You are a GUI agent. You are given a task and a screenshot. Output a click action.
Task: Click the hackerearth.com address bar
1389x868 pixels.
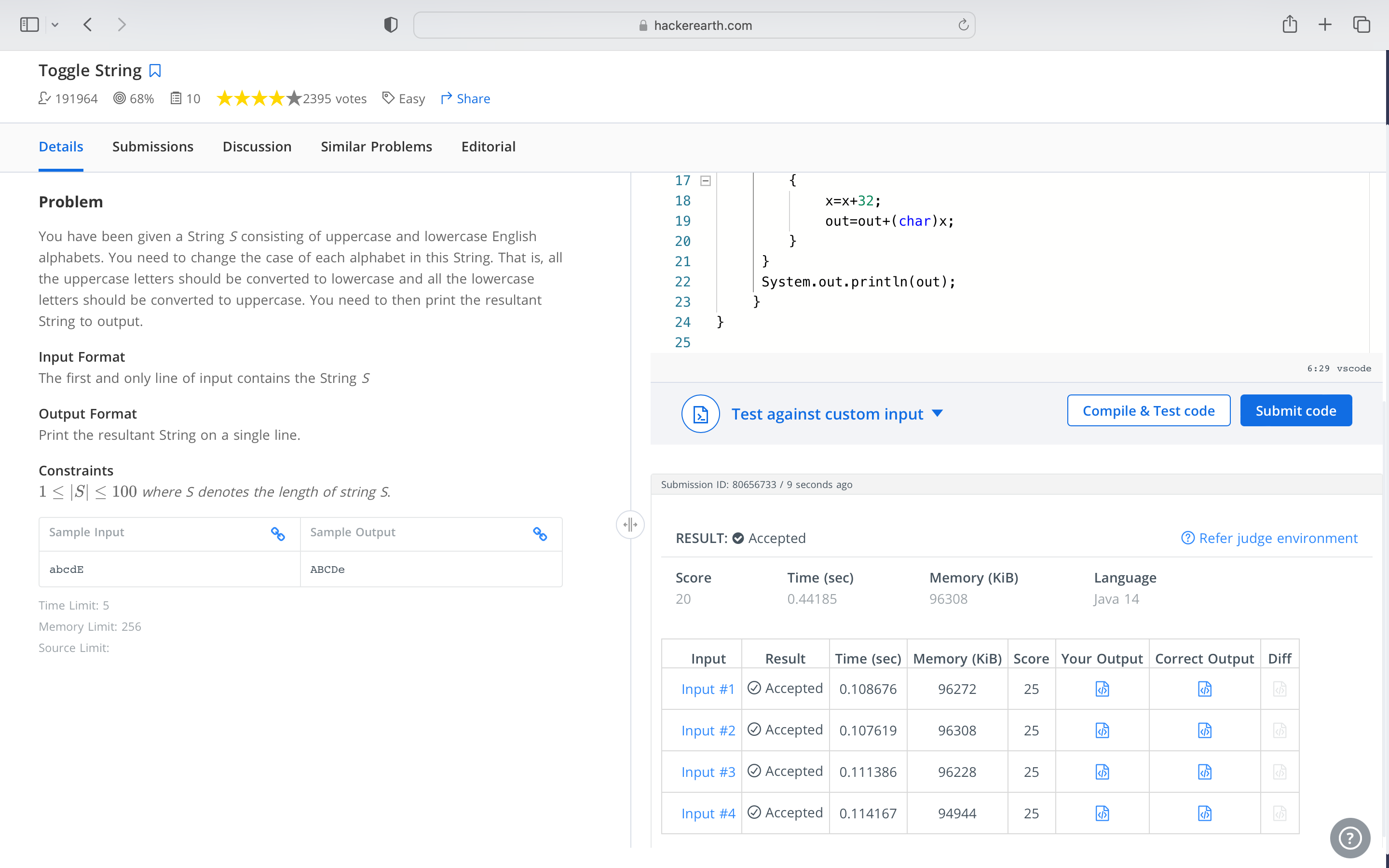(x=694, y=25)
